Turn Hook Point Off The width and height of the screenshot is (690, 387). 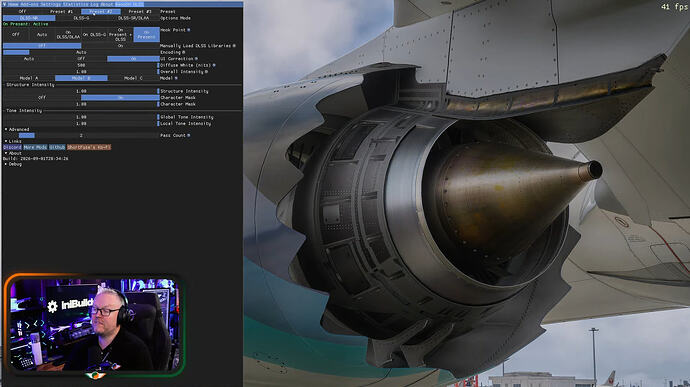tap(16, 34)
